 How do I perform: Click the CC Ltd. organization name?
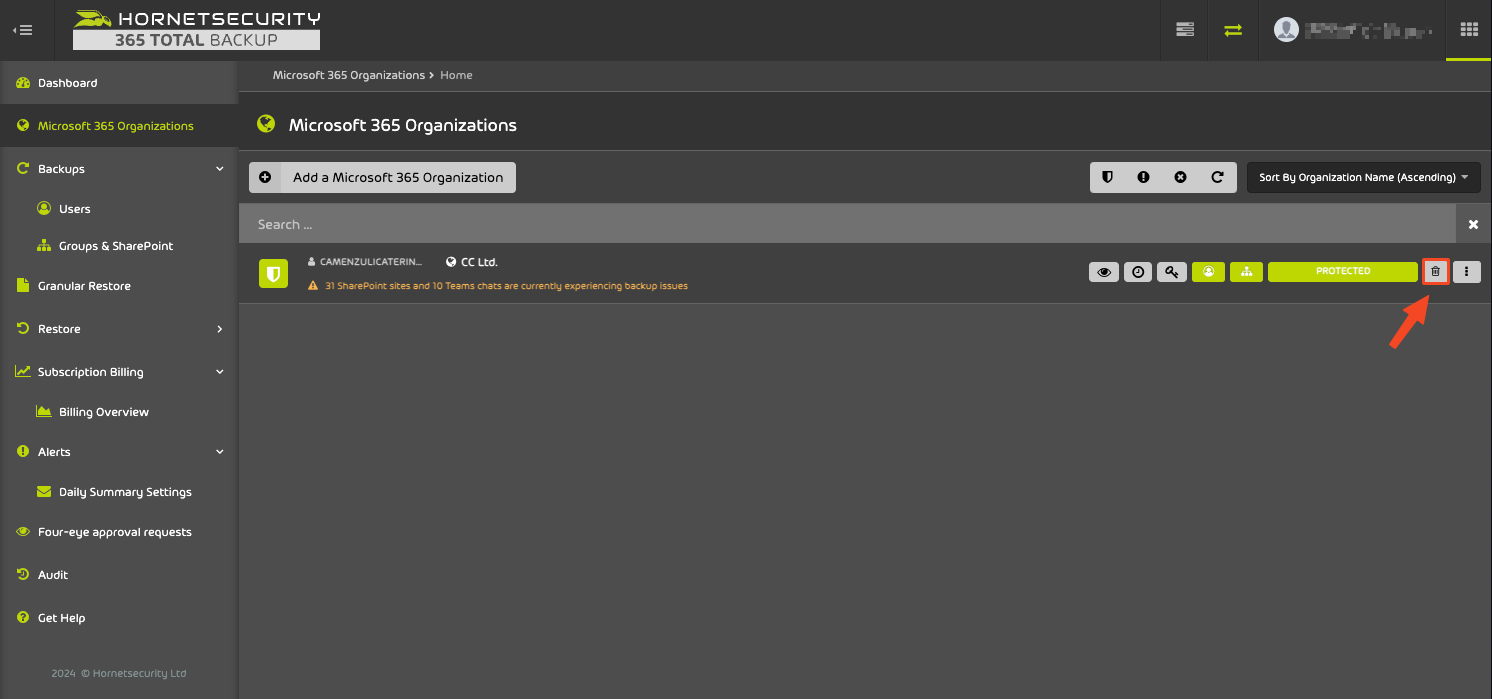point(479,262)
